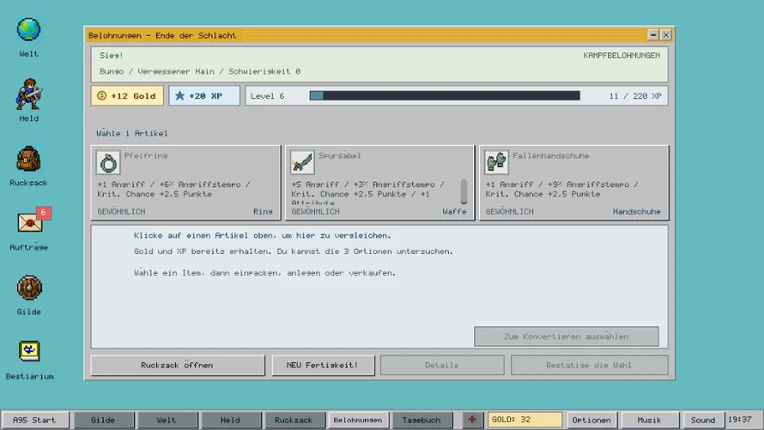The width and height of the screenshot is (764, 430).
Task: Toggle Sound in the taskbar
Action: [x=703, y=420]
